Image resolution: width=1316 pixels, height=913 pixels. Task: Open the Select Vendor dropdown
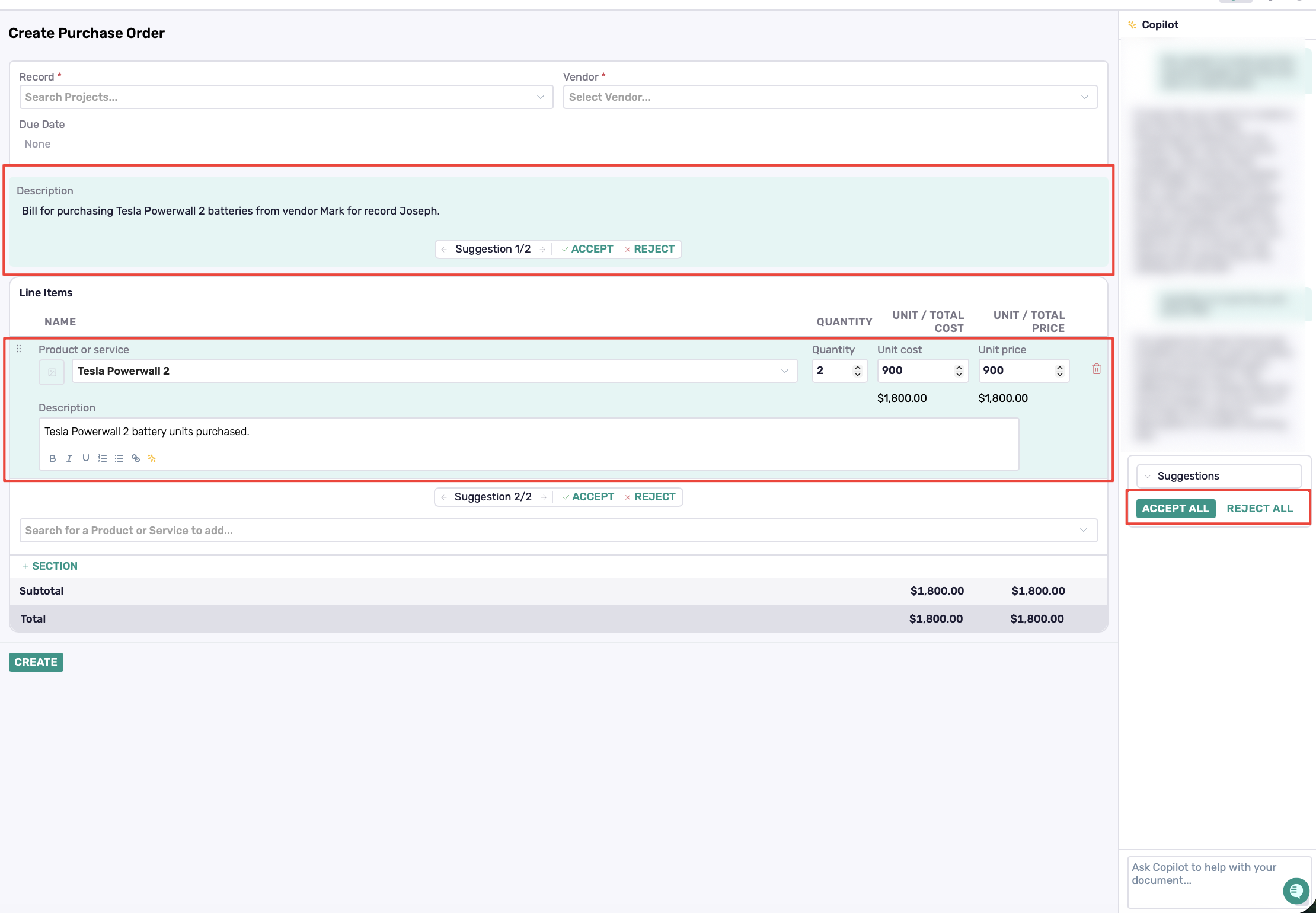click(x=829, y=97)
